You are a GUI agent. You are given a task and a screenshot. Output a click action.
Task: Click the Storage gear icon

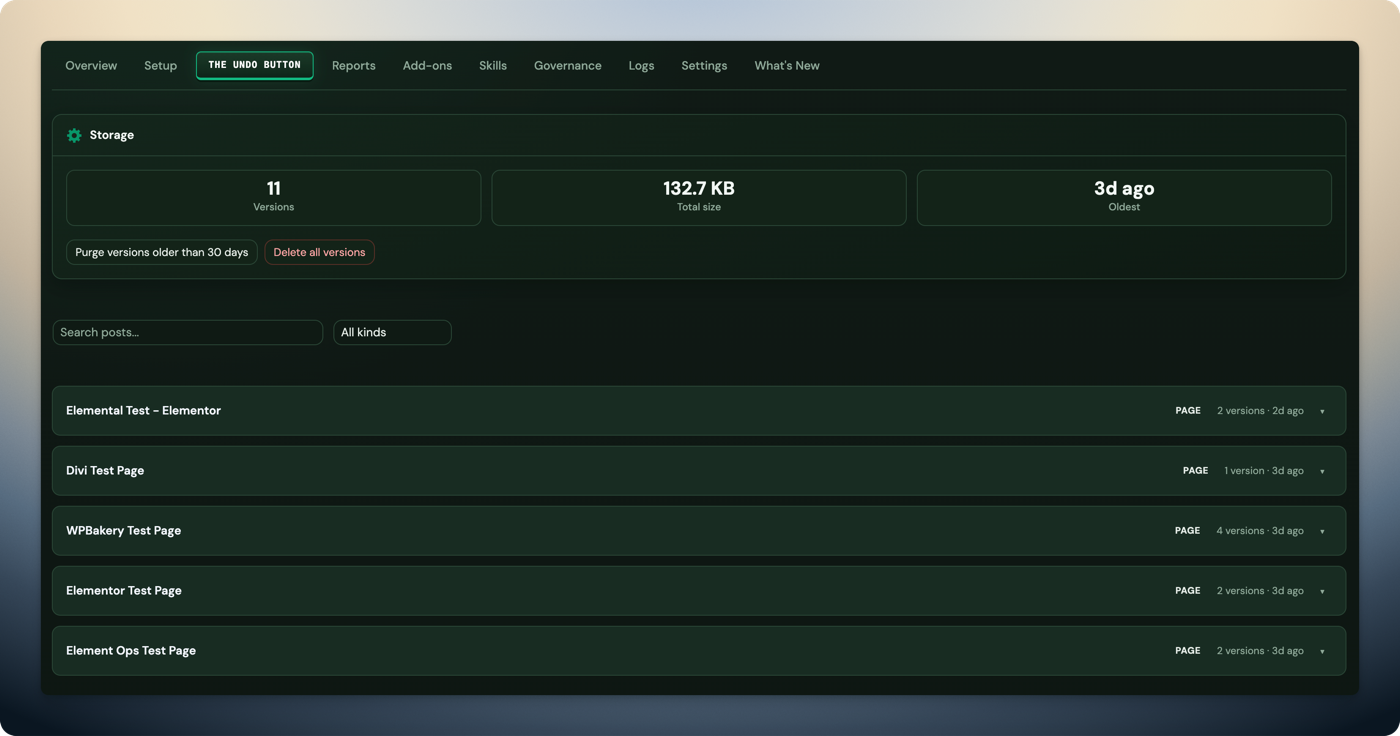(74, 135)
